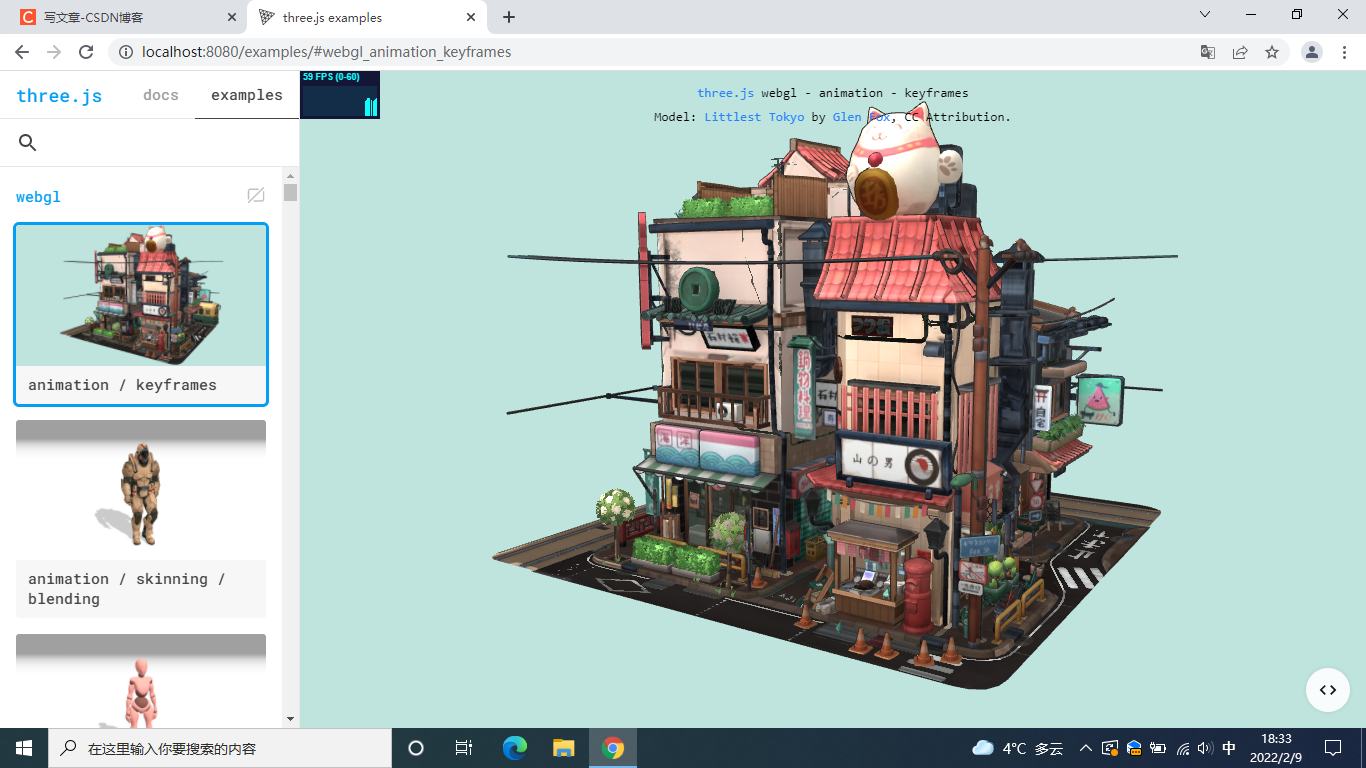1366x768 pixels.
Task: Open the three.js link in info header
Action: tap(726, 93)
